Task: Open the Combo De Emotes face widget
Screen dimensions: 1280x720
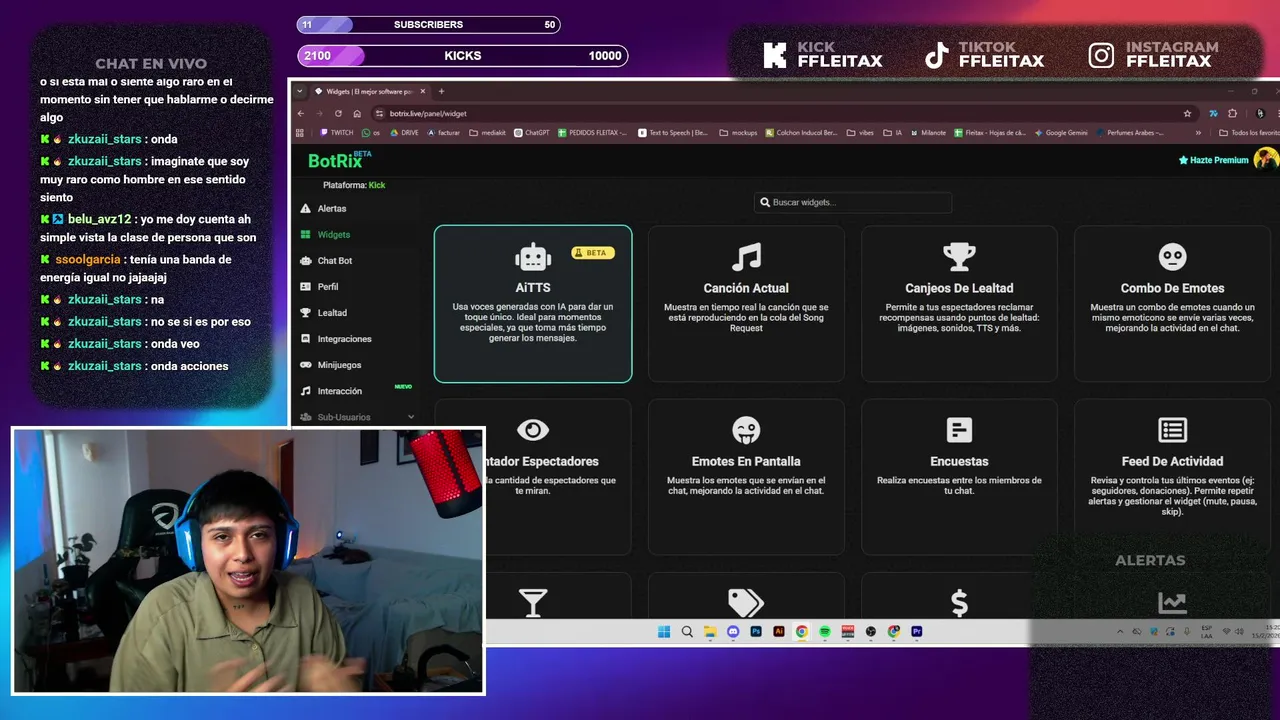Action: click(1172, 304)
